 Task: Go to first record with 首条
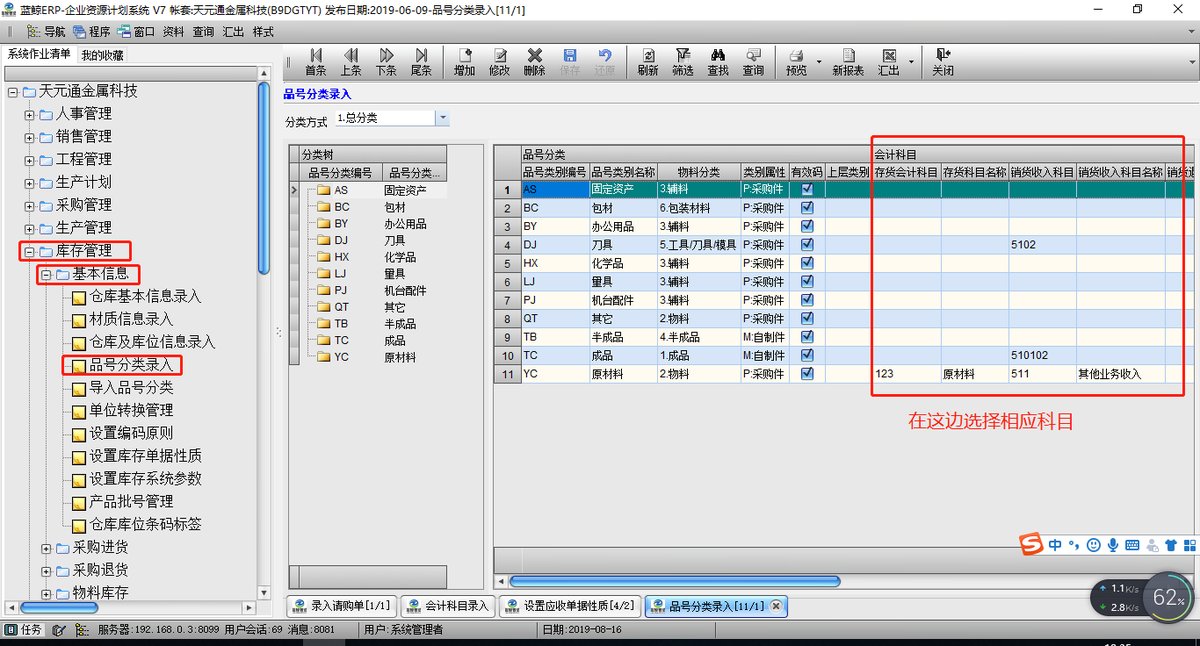[x=316, y=62]
